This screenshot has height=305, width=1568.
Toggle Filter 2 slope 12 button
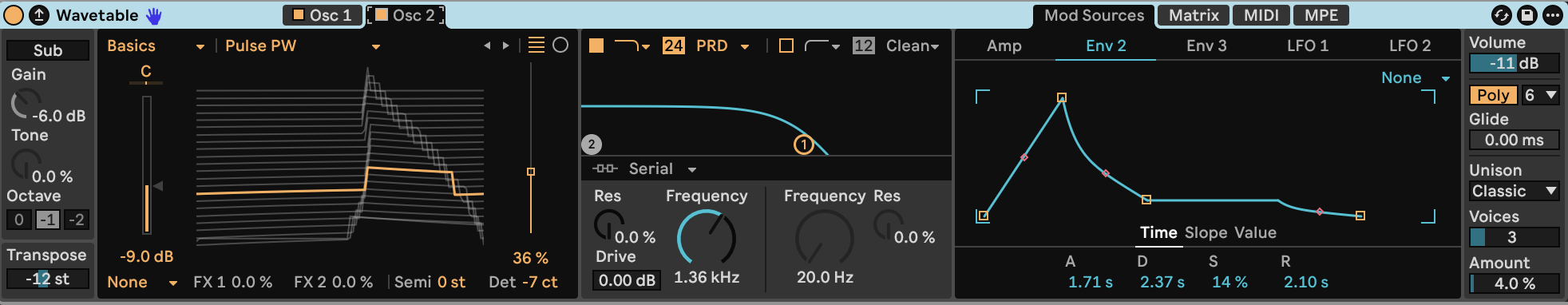[x=863, y=46]
